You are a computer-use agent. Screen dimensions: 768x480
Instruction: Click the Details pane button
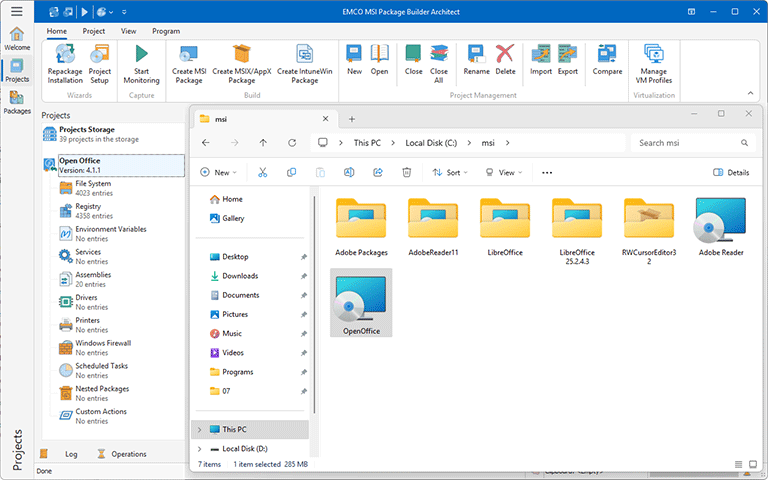[731, 172]
